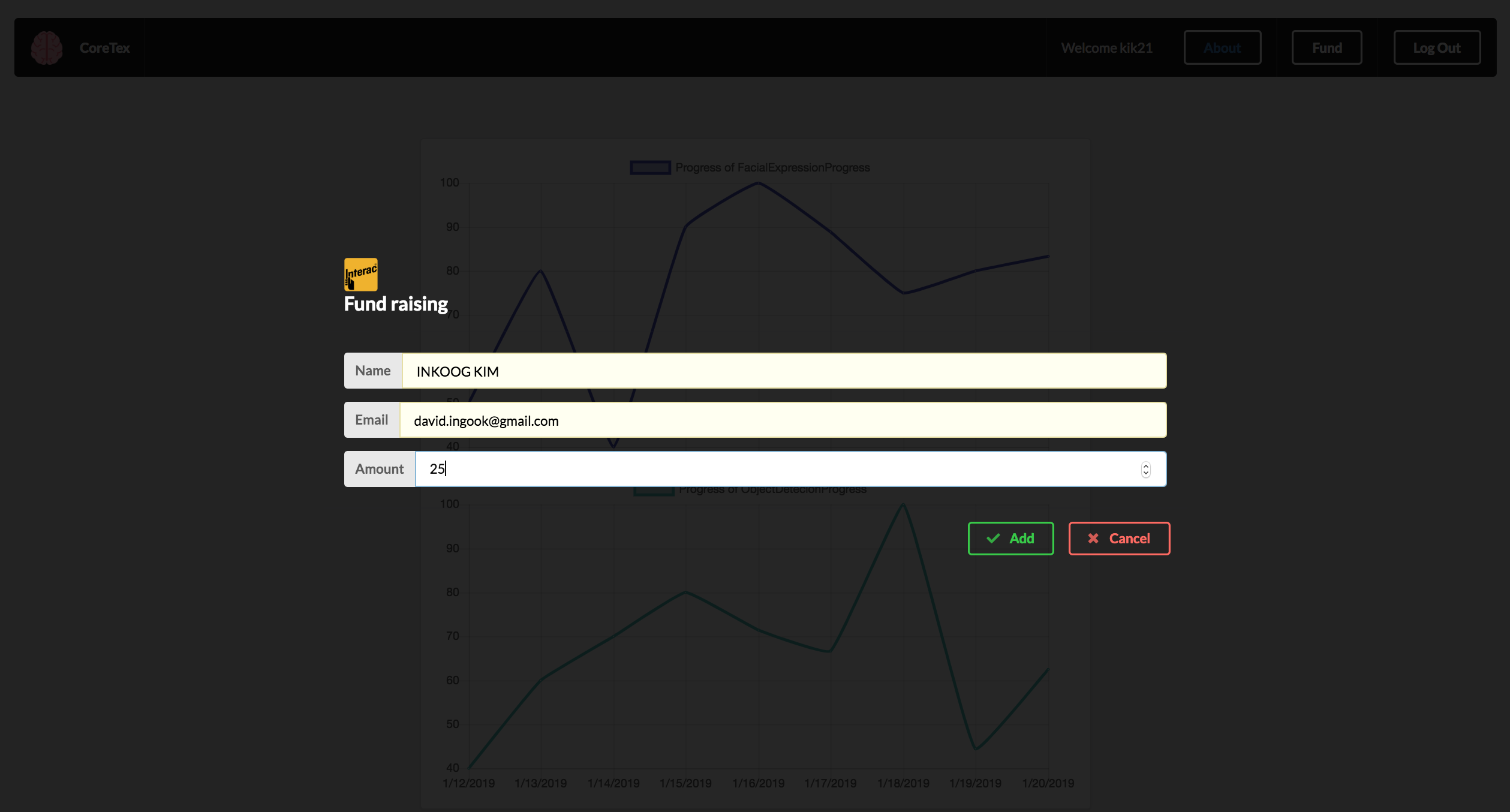Image resolution: width=1510 pixels, height=812 pixels.
Task: Increase Amount with up stepper arrow
Action: 1145,465
